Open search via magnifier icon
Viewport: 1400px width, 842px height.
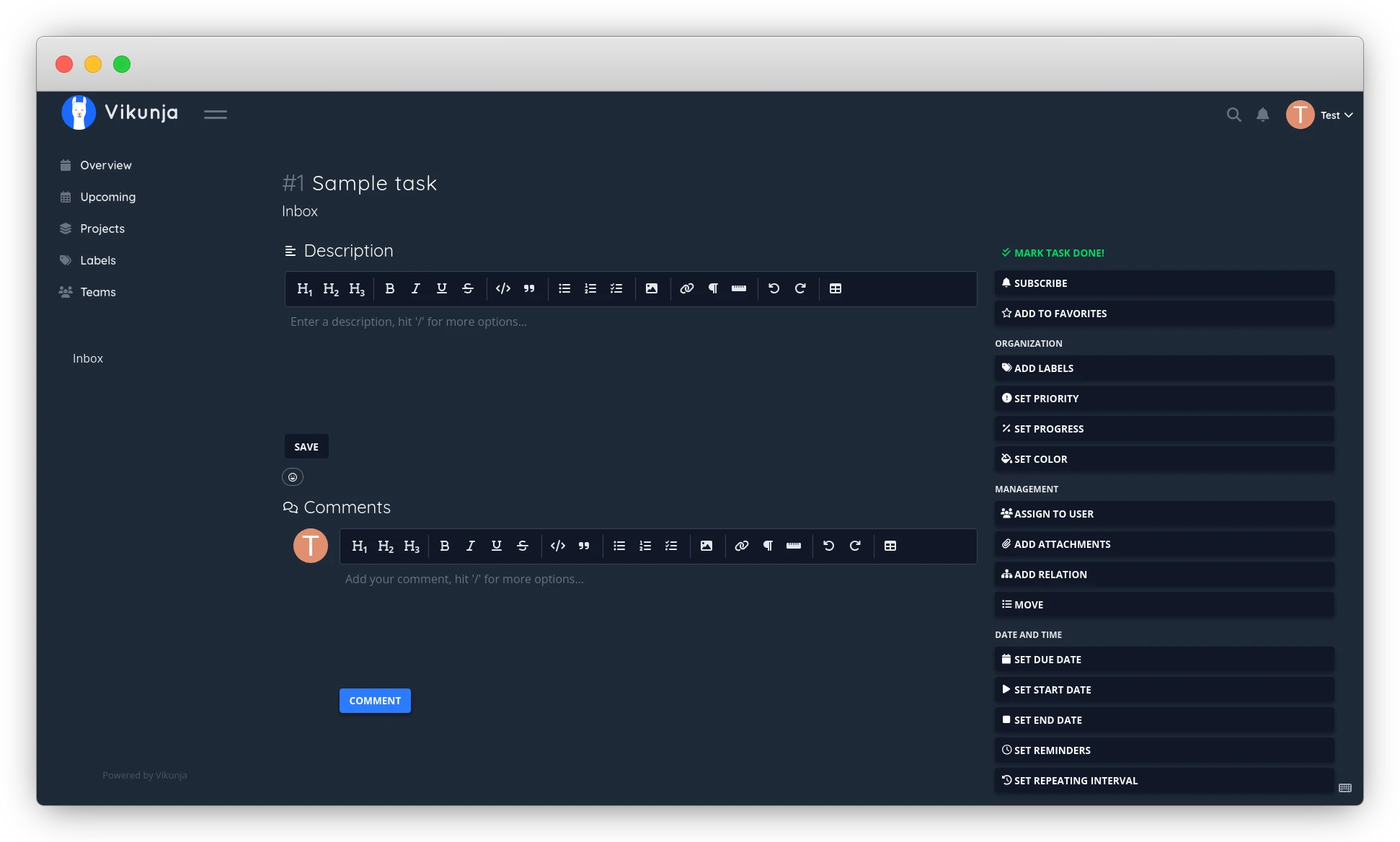click(1233, 115)
